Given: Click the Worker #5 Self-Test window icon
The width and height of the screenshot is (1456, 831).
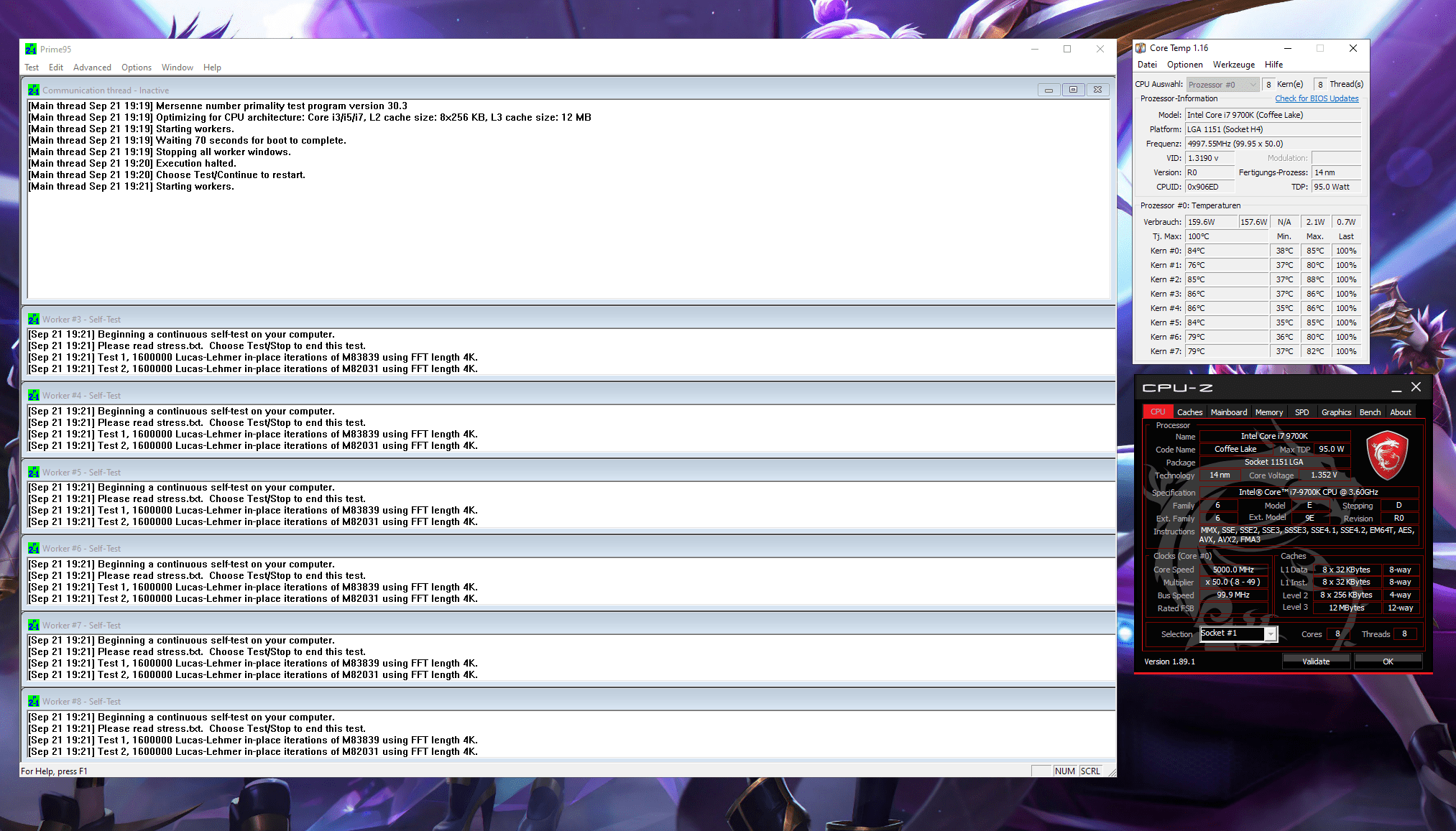Looking at the screenshot, I should [34, 473].
